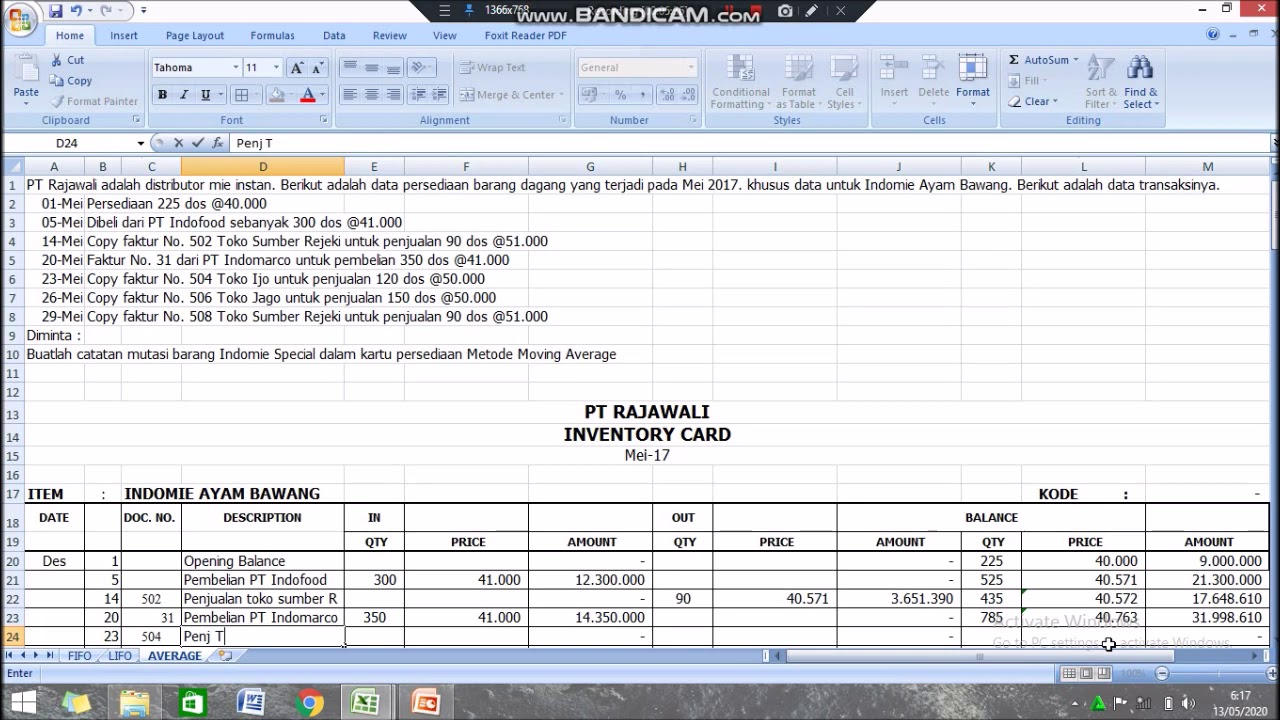Open the font name dropdown (Tahoma)
Image resolution: width=1280 pixels, height=720 pixels.
[236, 68]
